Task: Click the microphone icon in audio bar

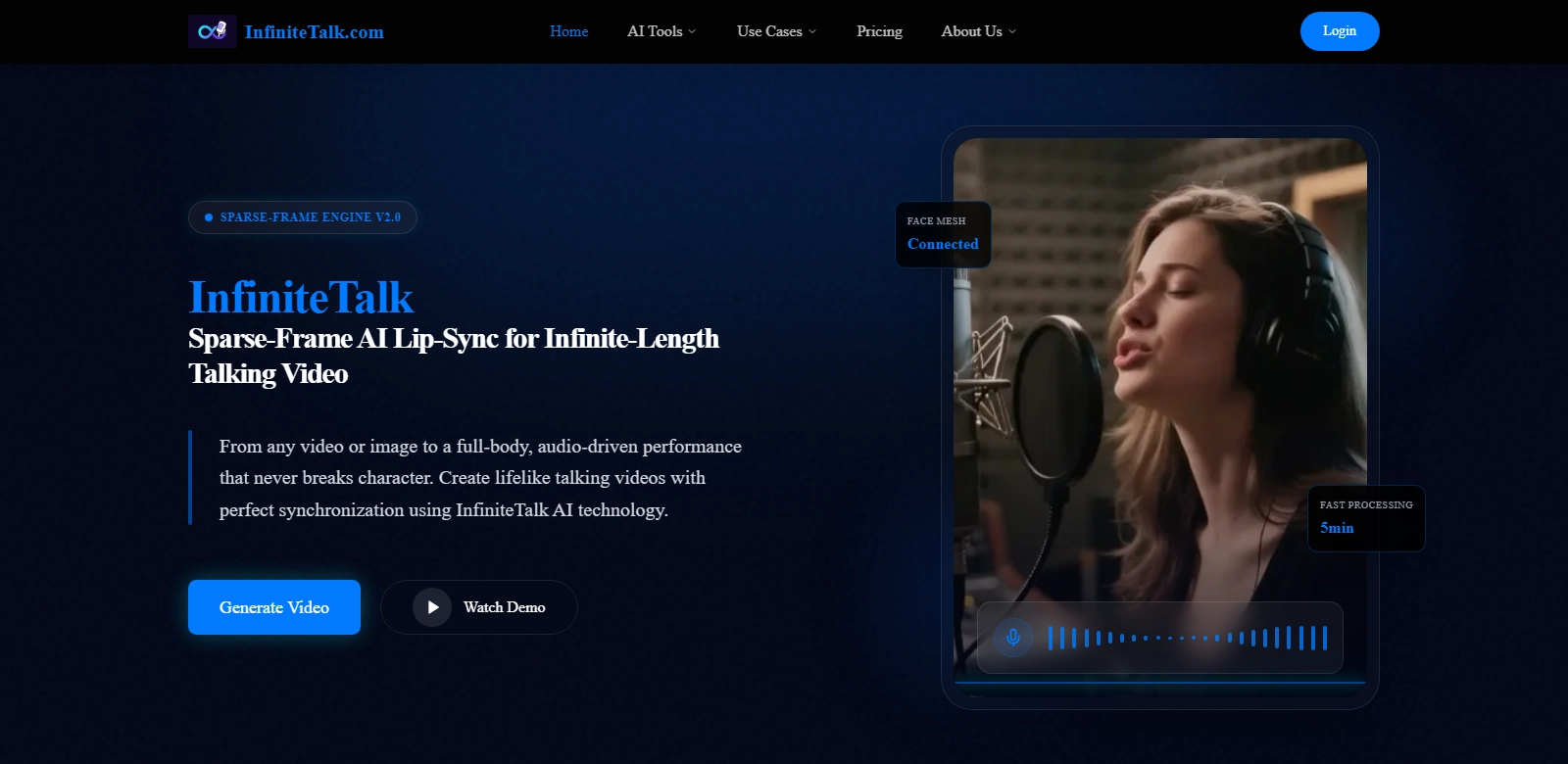Action: click(x=1013, y=638)
